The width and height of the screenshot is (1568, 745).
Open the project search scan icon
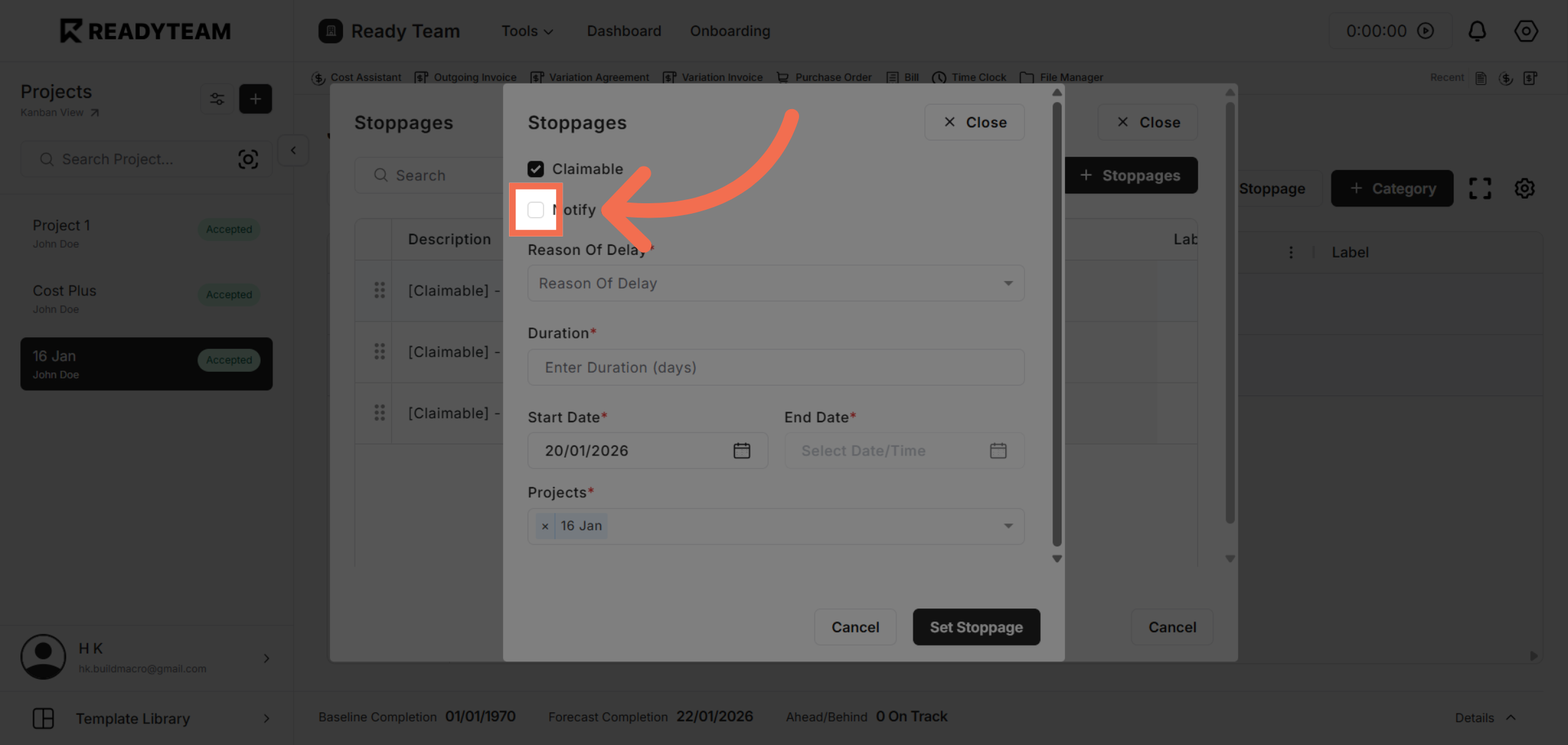pyautogui.click(x=249, y=159)
